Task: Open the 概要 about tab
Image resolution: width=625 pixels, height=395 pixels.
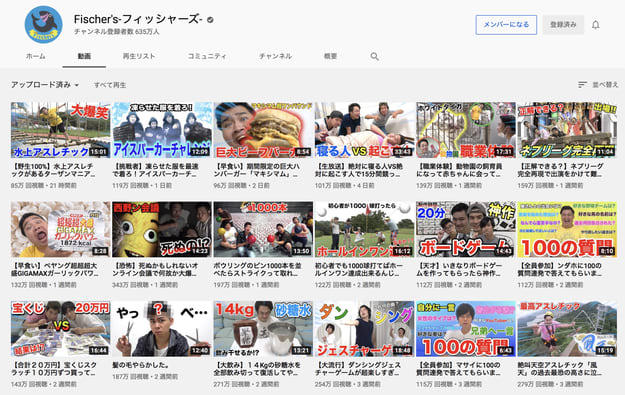Action: click(x=330, y=56)
